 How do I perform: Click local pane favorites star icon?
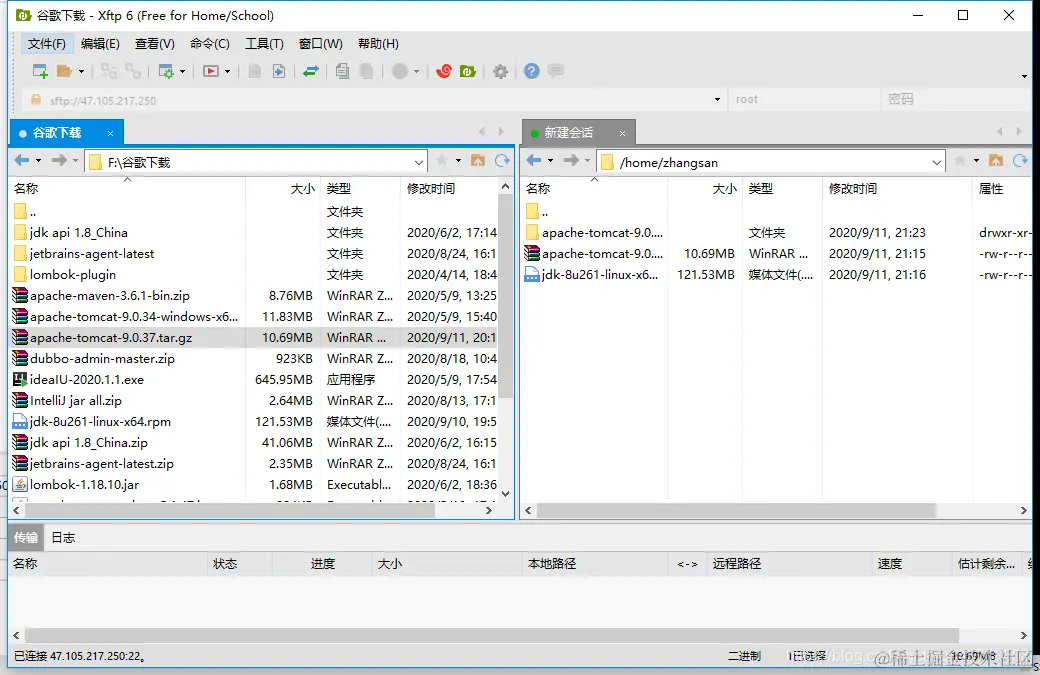(x=442, y=160)
